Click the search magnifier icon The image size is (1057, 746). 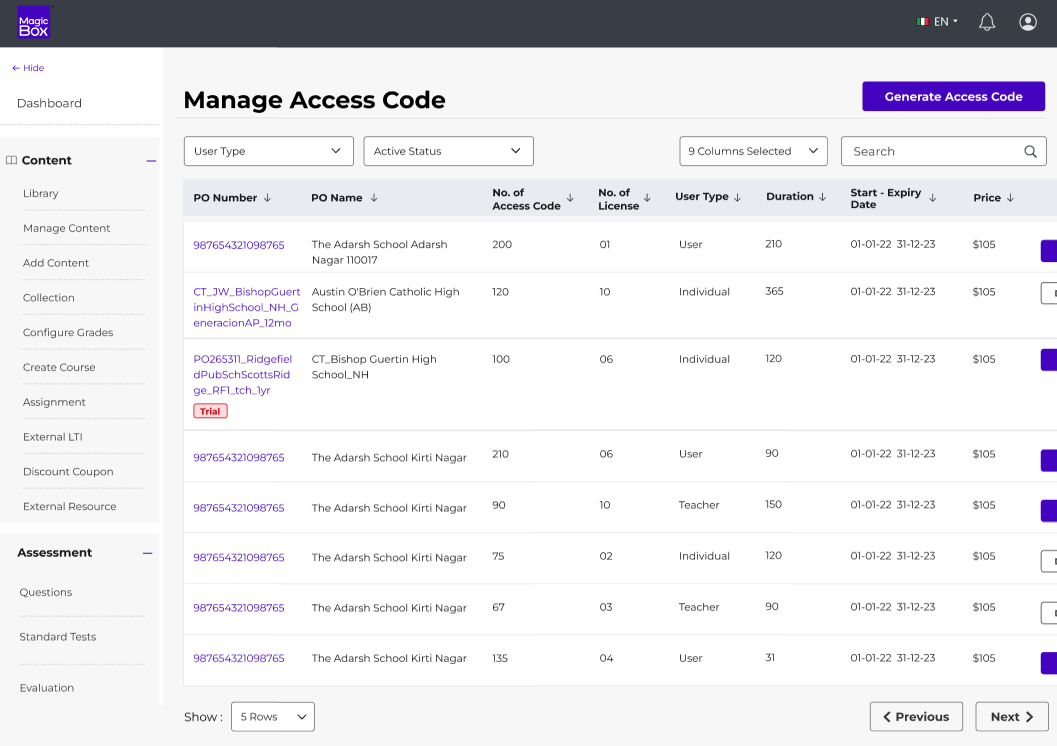(1030, 152)
